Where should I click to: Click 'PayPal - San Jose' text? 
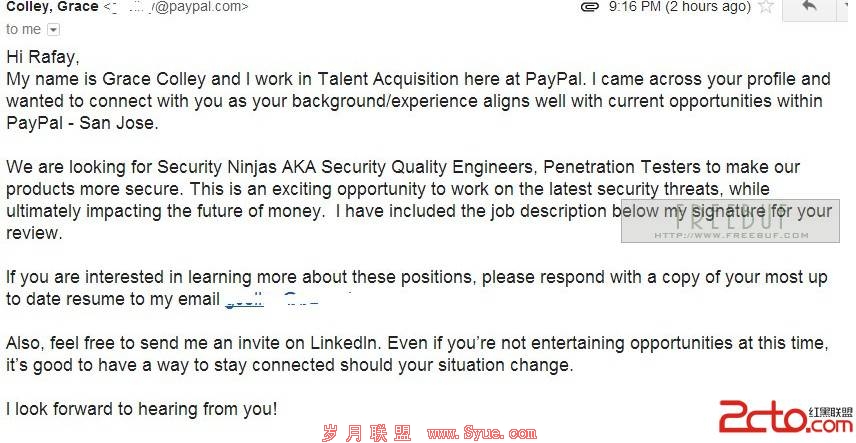pos(82,123)
